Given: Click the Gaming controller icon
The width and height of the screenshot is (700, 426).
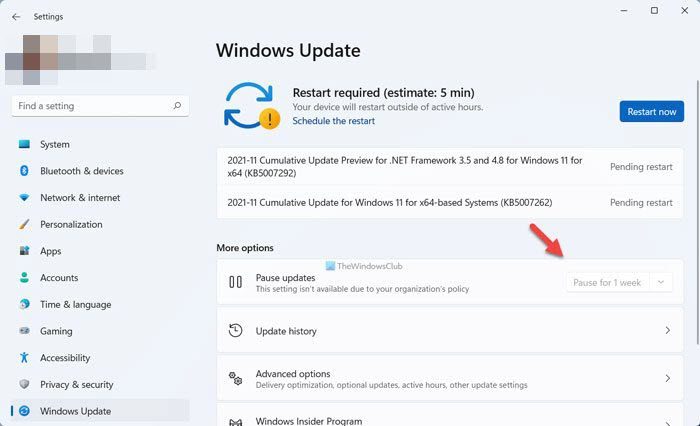Looking at the screenshot, I should [x=25, y=331].
